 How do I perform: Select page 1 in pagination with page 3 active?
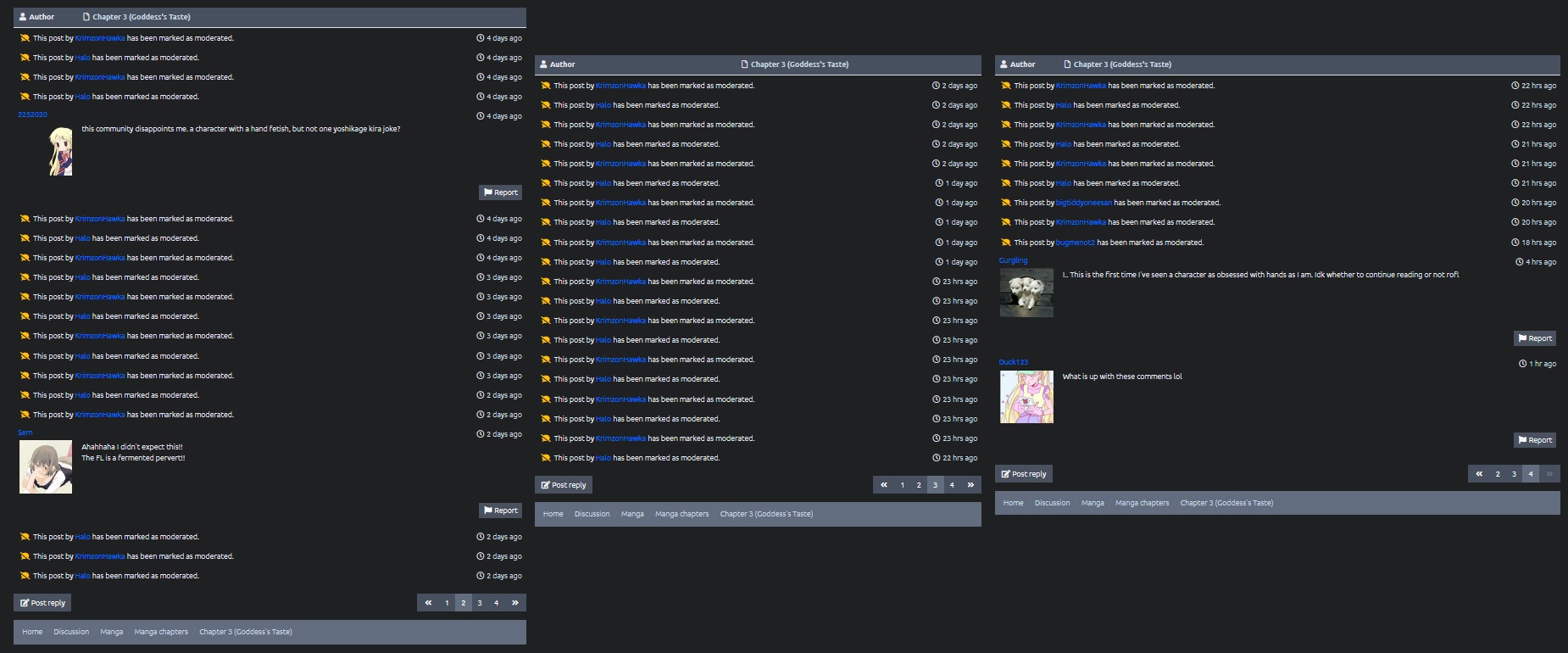click(x=903, y=485)
